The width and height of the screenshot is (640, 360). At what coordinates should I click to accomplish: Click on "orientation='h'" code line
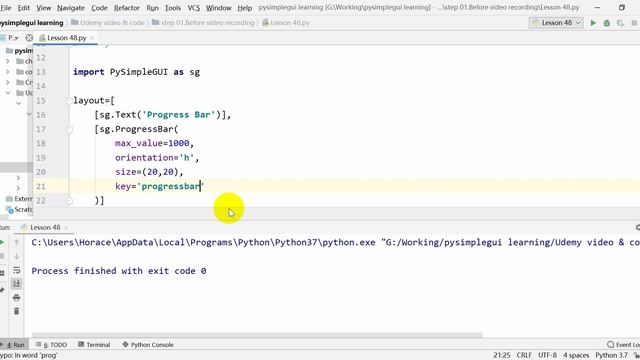[x=157, y=158]
